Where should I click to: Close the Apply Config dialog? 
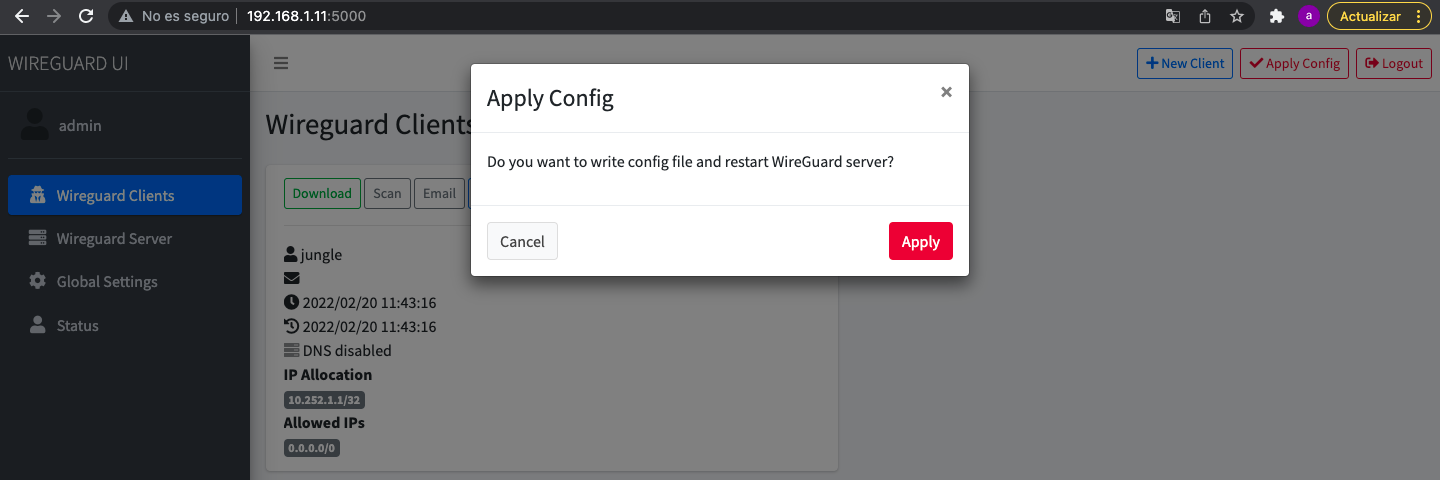[946, 92]
